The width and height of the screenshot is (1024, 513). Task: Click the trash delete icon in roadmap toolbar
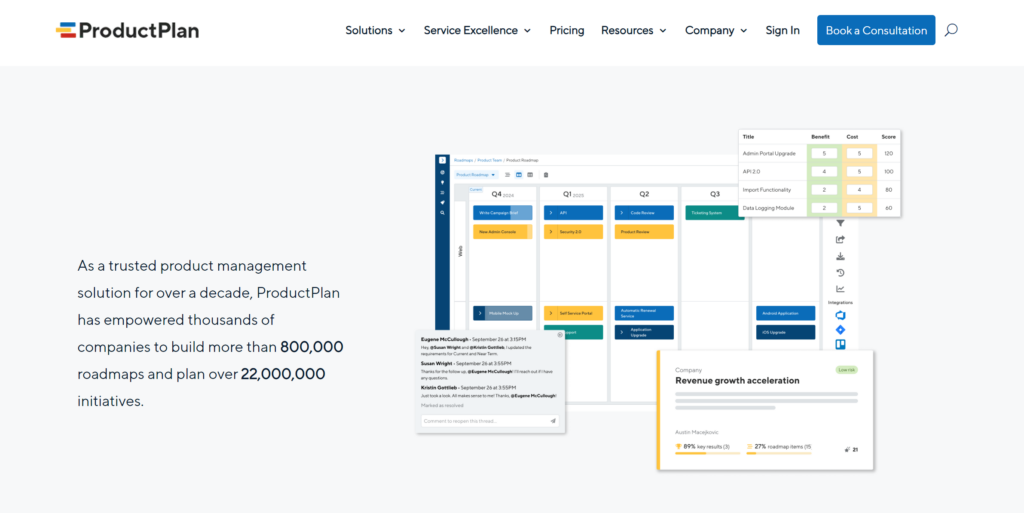(x=545, y=174)
